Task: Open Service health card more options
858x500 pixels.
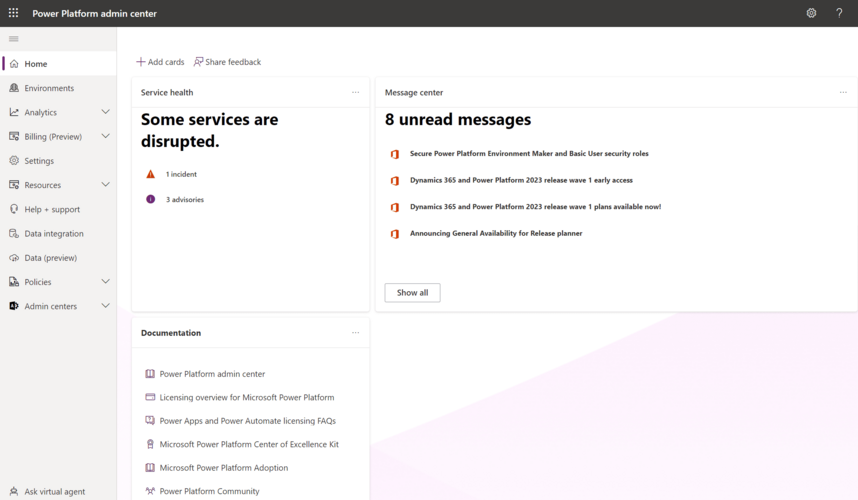Action: click(x=356, y=92)
